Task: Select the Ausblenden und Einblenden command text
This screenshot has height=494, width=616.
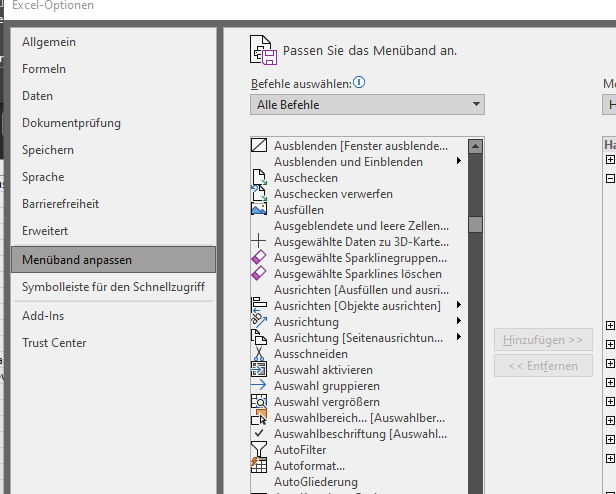Action: coord(348,162)
